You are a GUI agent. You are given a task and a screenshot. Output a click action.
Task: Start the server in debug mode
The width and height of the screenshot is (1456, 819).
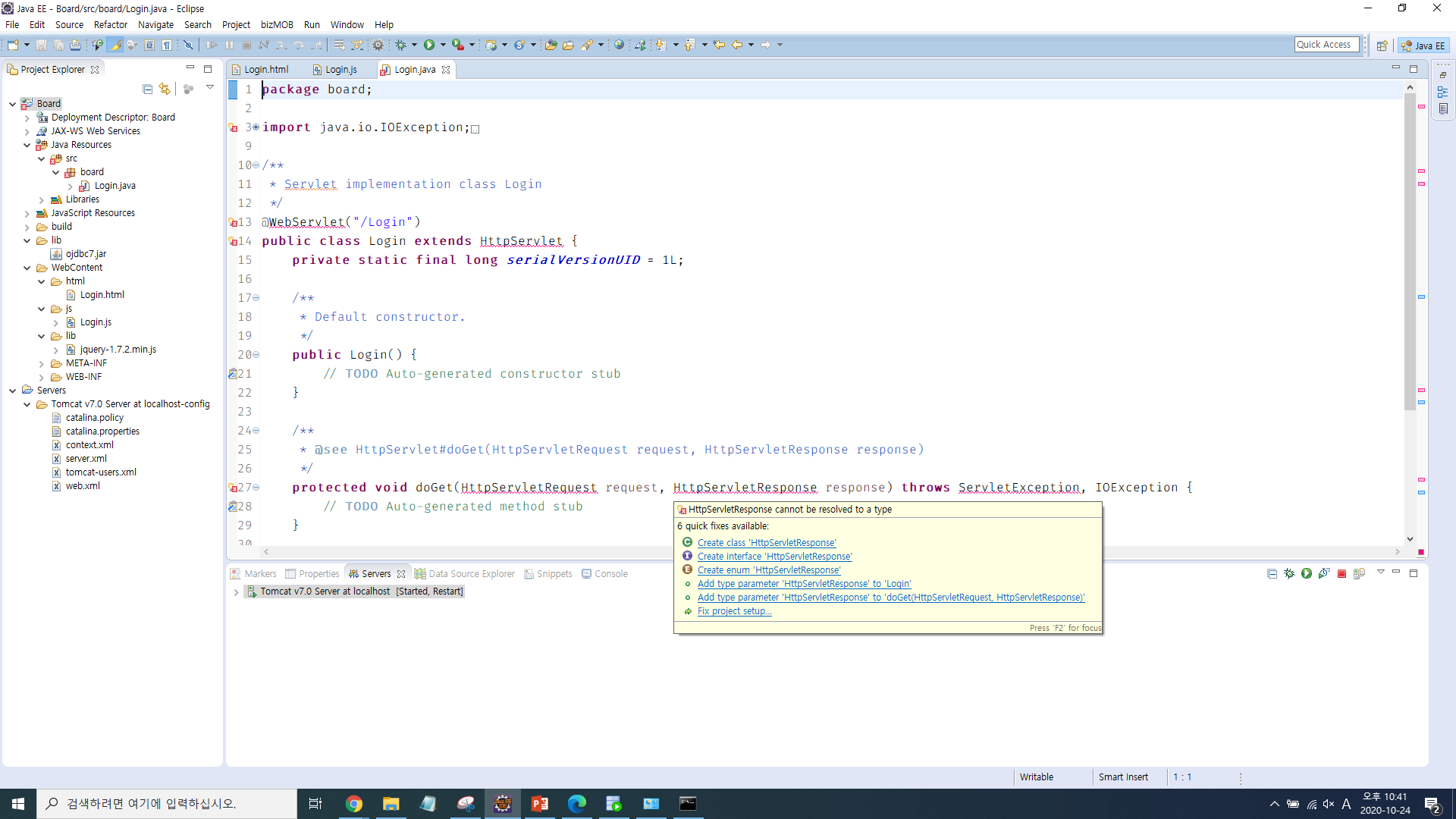[x=1289, y=574]
